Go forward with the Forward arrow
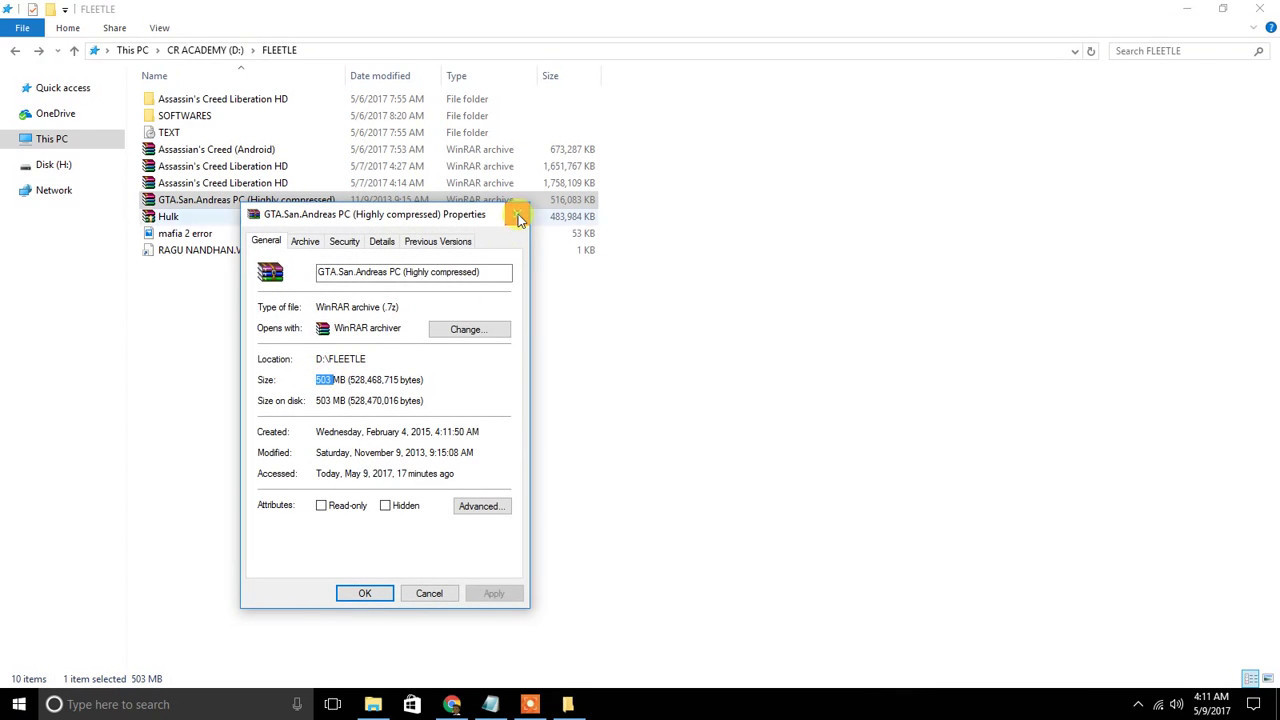This screenshot has width=1280, height=720. click(x=39, y=51)
